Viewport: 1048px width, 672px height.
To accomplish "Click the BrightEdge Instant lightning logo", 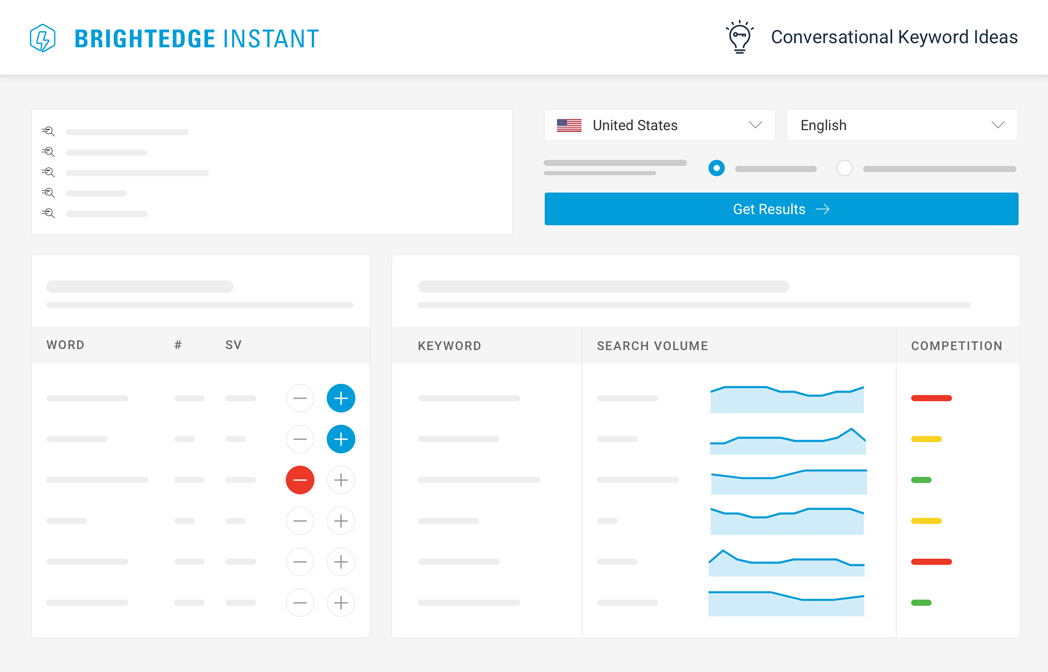I will click(43, 38).
